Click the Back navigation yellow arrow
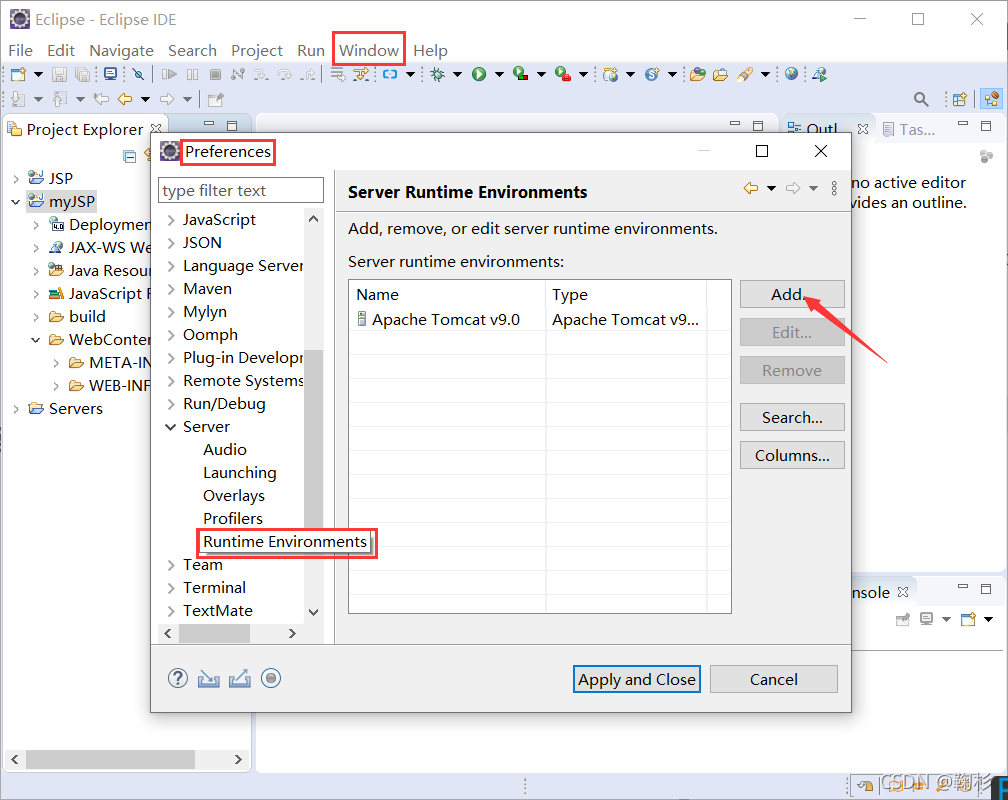 point(125,99)
